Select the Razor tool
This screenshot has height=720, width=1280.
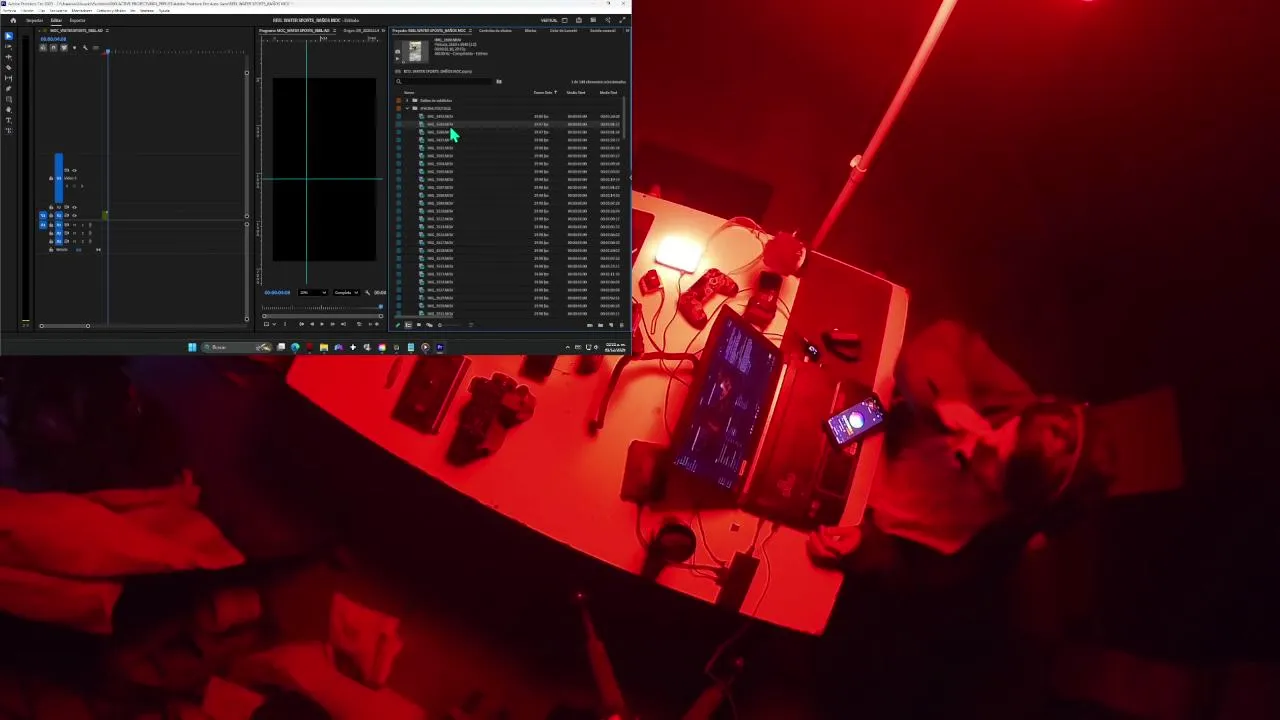pyautogui.click(x=9, y=68)
